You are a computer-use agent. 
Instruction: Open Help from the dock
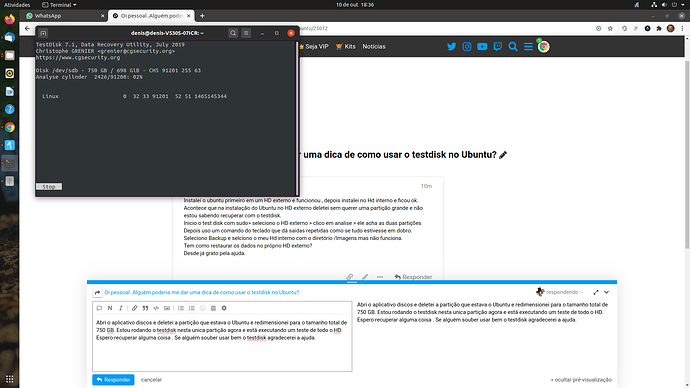point(9,110)
